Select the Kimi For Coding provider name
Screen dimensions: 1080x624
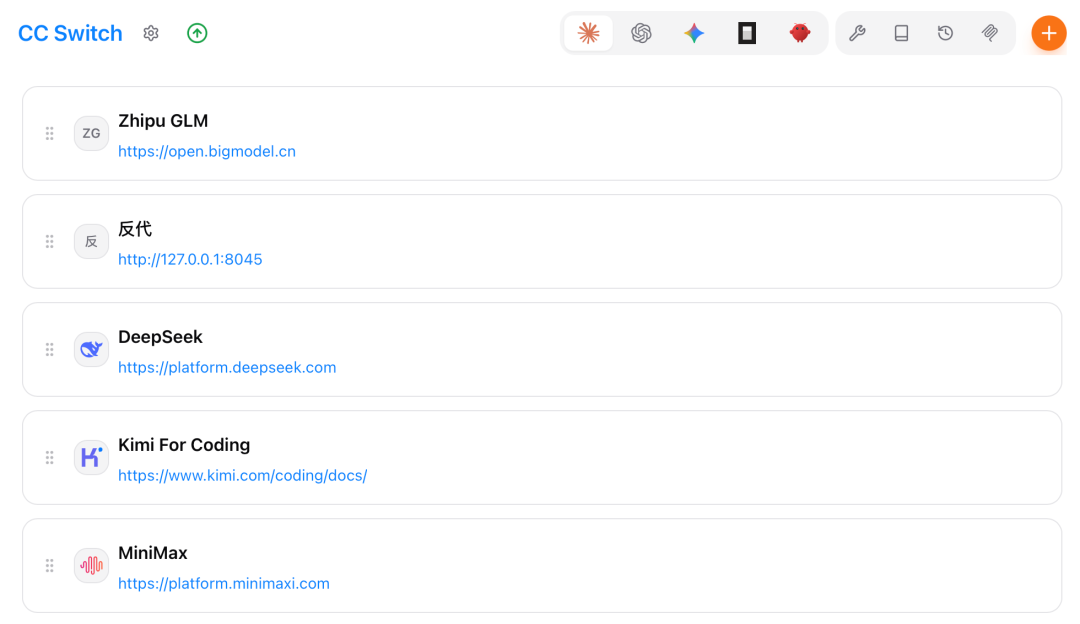[x=184, y=446]
